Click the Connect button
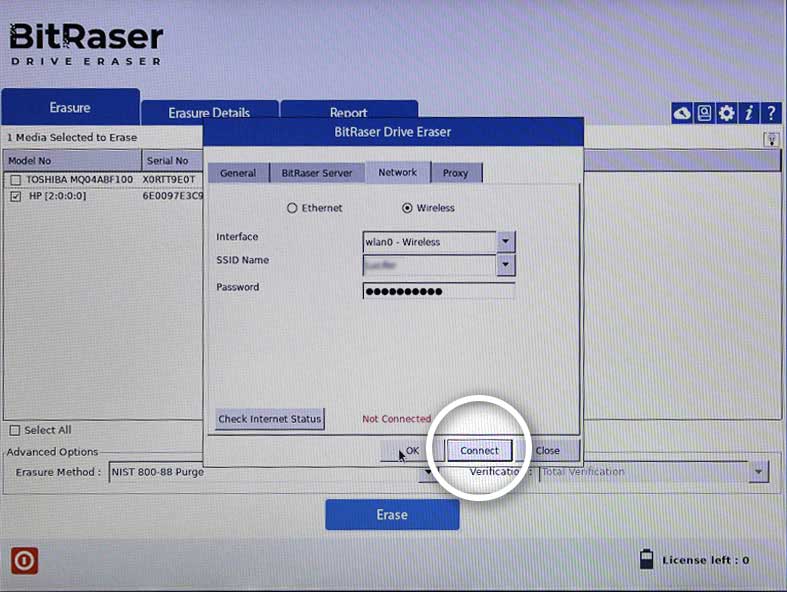Screen dimensions: 787x592 479,450
